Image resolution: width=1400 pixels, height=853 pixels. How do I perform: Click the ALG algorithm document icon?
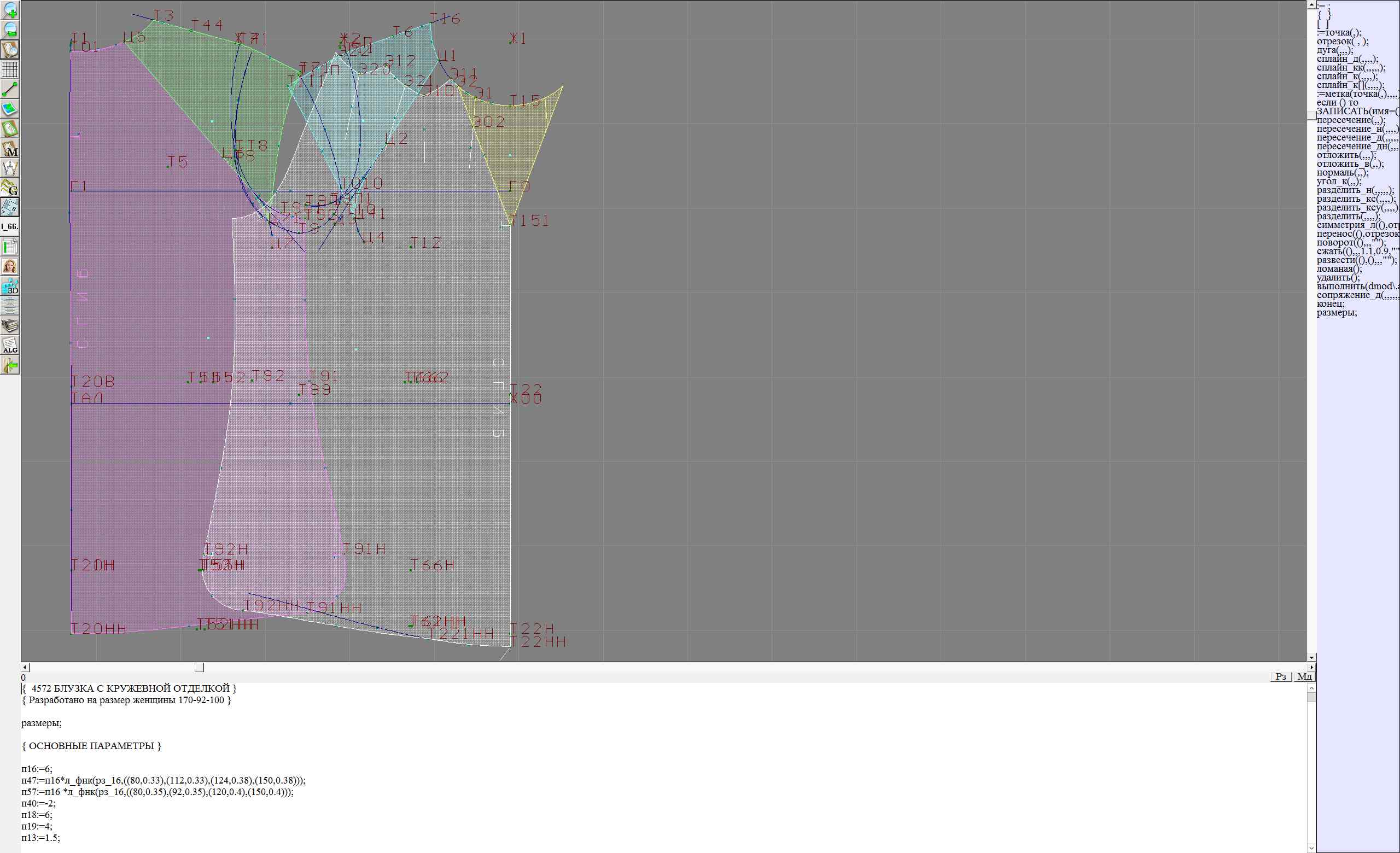pos(10,345)
